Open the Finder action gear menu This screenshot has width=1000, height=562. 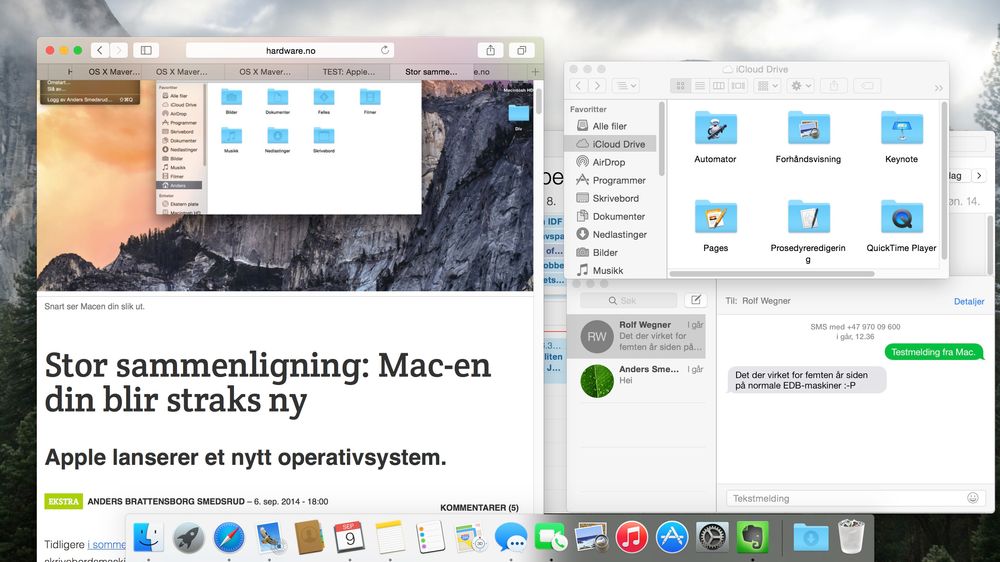tap(801, 85)
